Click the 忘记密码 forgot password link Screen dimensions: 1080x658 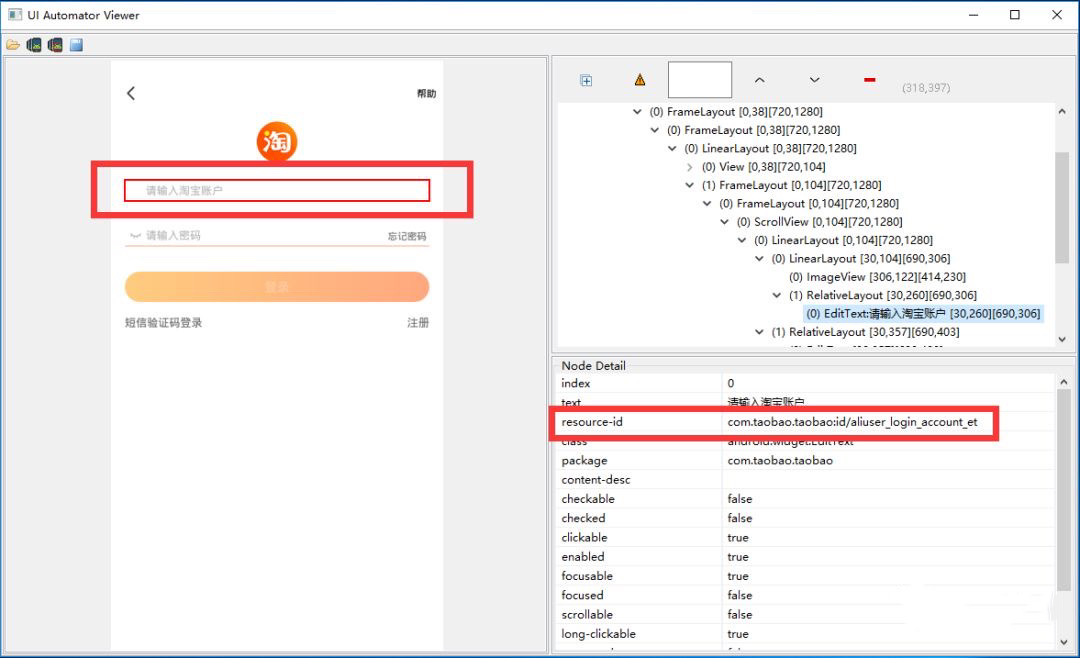point(407,236)
